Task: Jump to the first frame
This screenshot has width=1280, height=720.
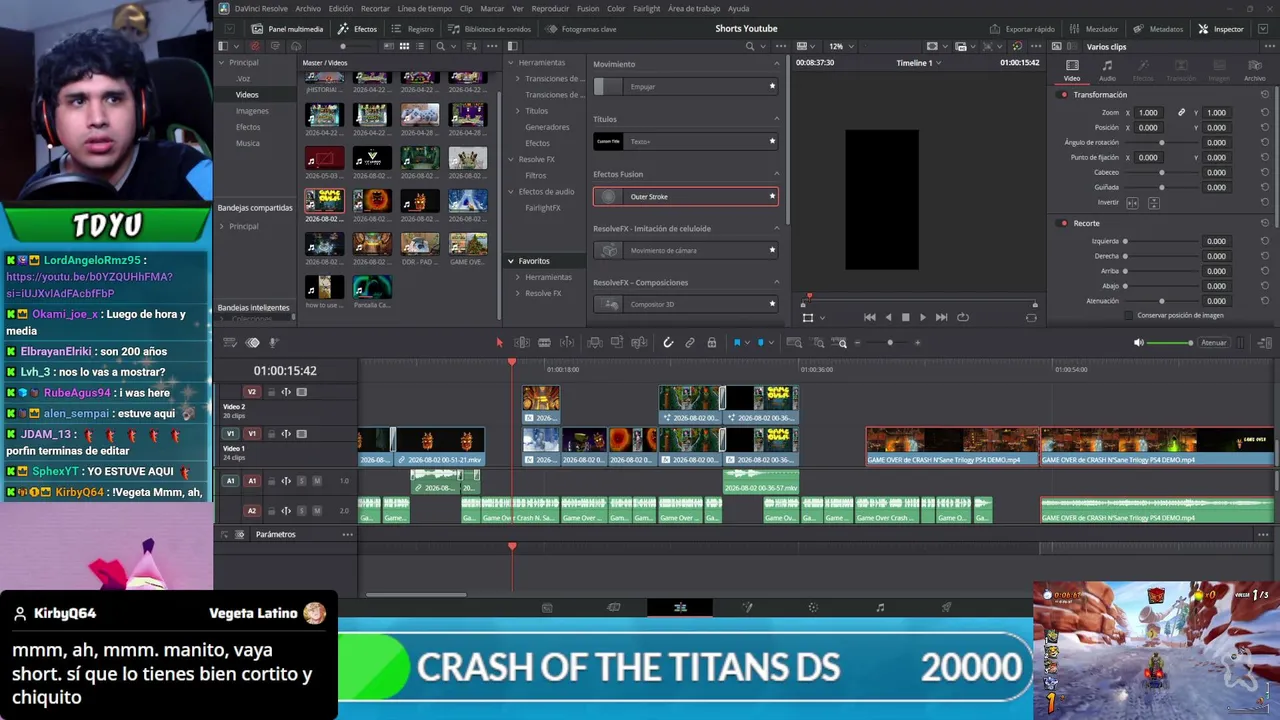Action: click(870, 317)
